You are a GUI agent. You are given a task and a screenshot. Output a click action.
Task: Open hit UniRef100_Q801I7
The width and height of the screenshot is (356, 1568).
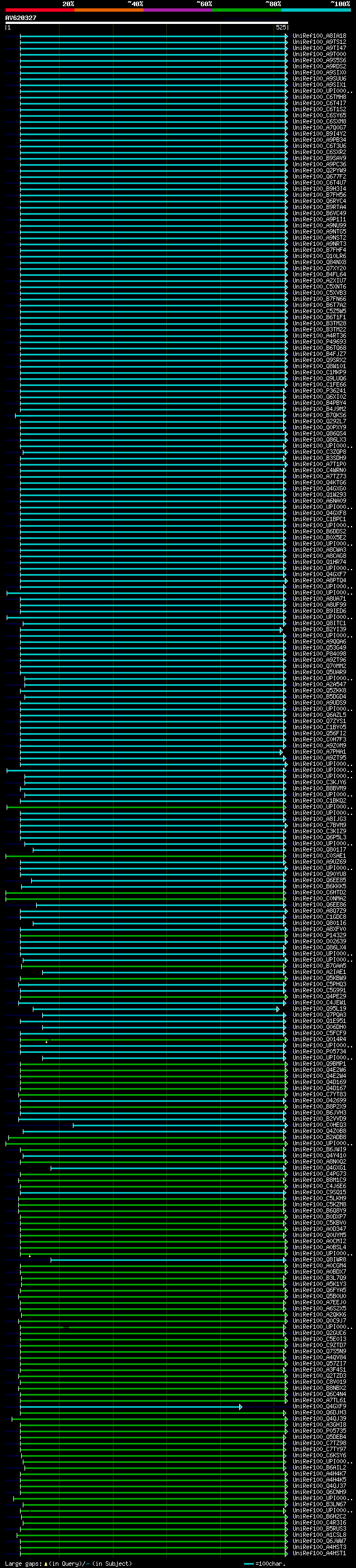319,850
